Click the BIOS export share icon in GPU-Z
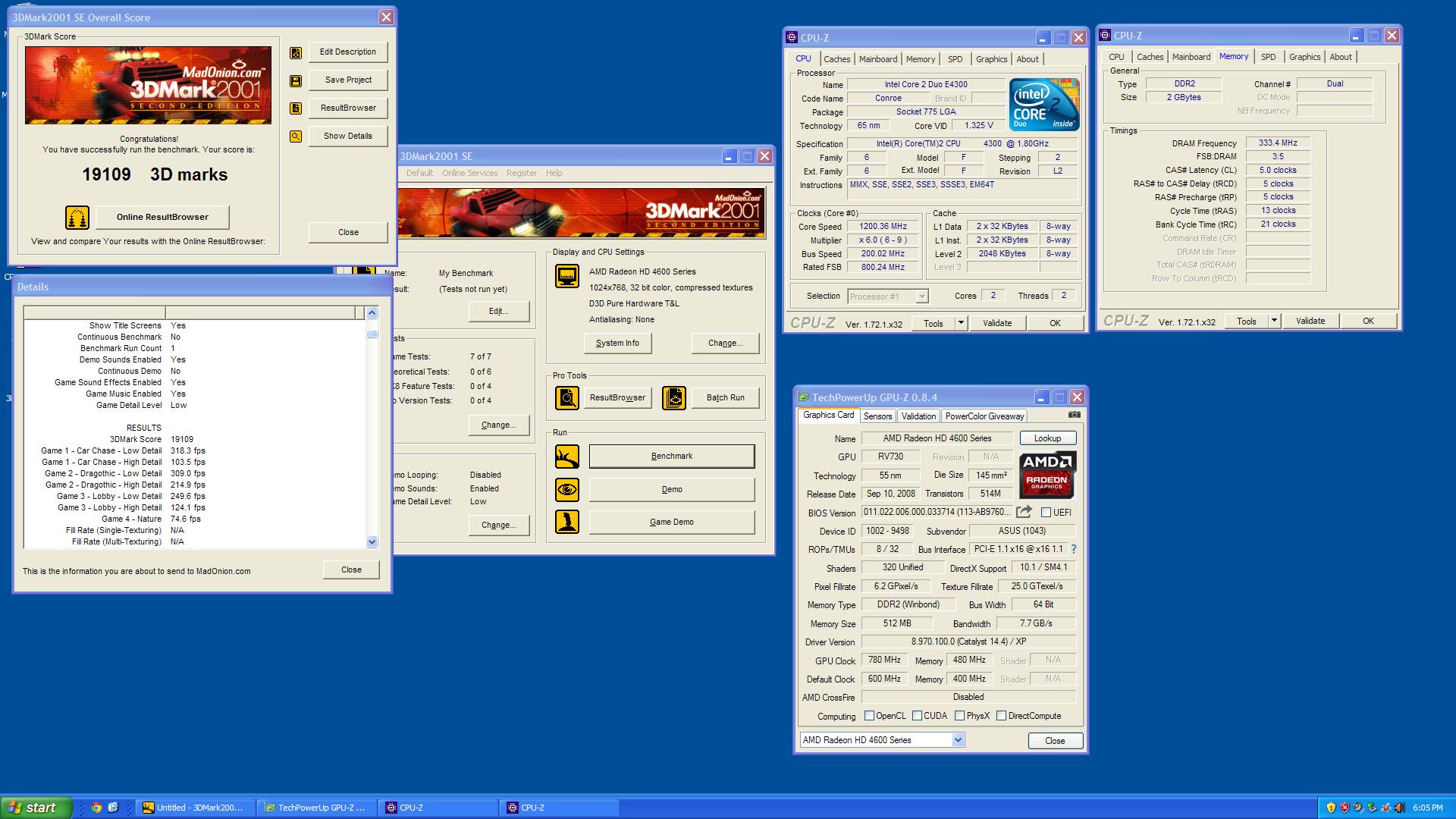This screenshot has height=819, width=1456. pyautogui.click(x=1024, y=512)
